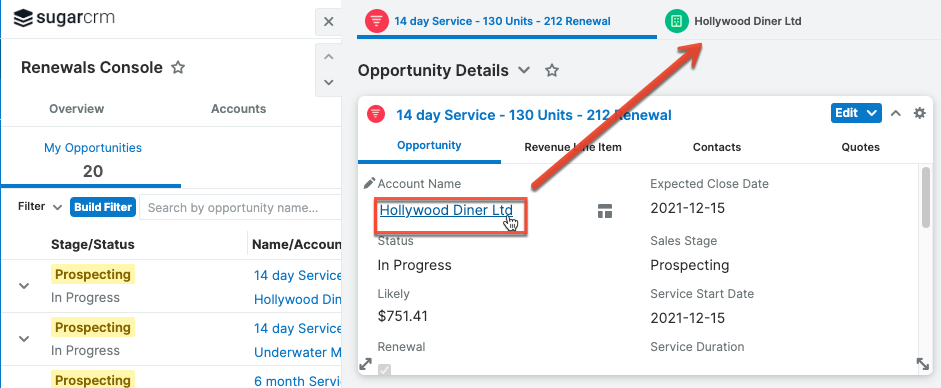
Task: Click Build Filter button
Action: (x=103, y=207)
